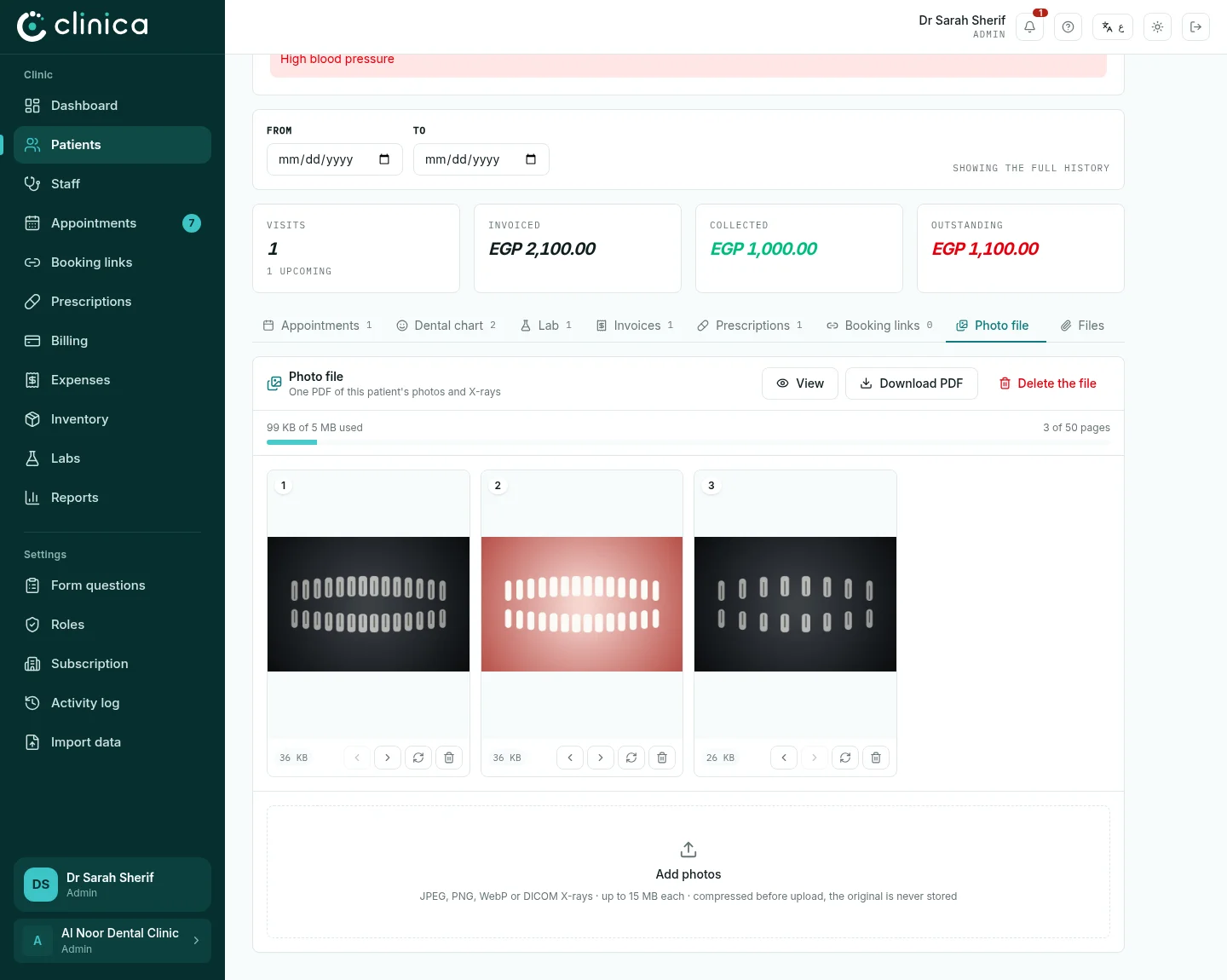Go to the Prescriptions tab

(x=750, y=326)
